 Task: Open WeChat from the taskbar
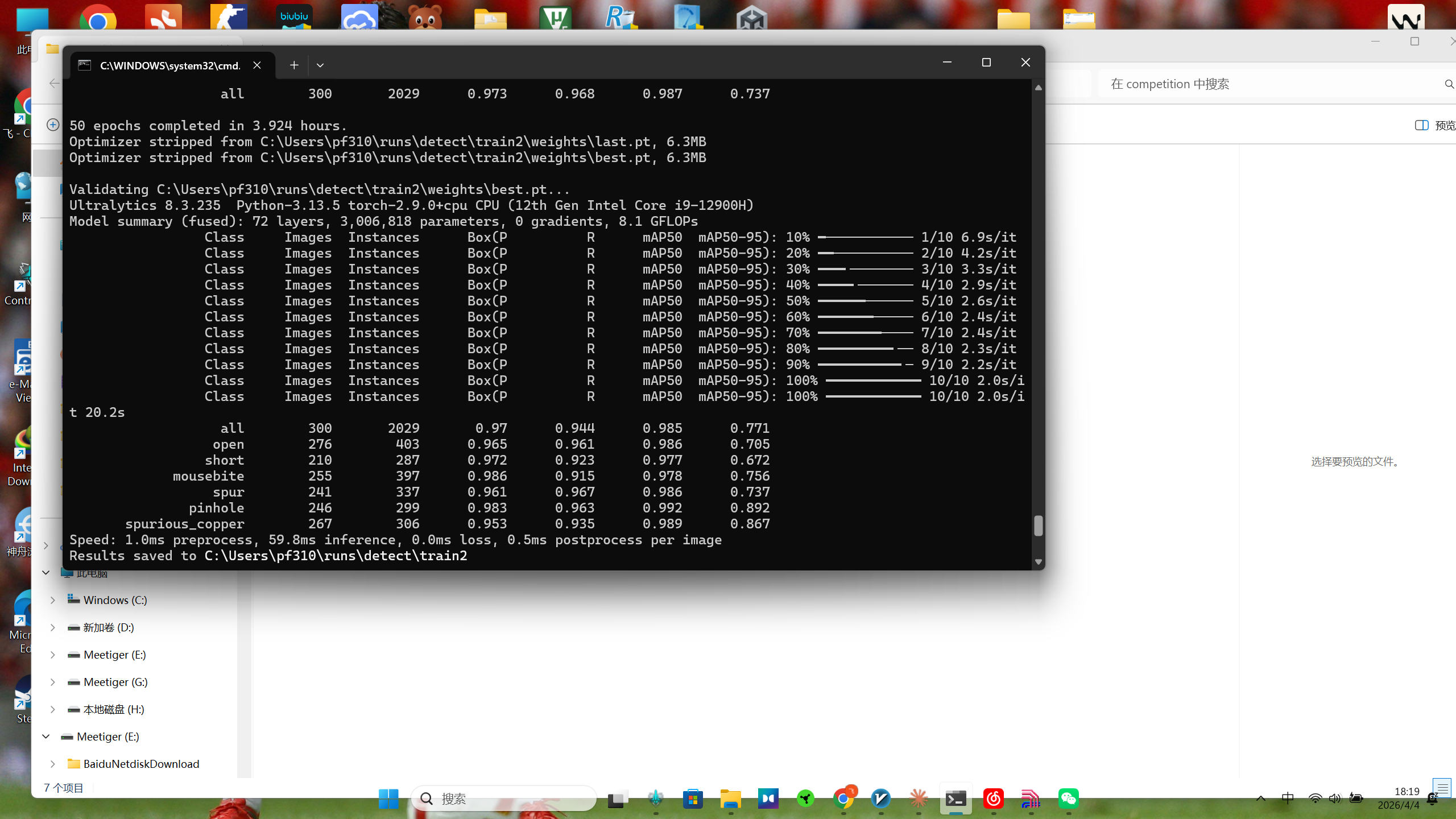pyautogui.click(x=1068, y=799)
